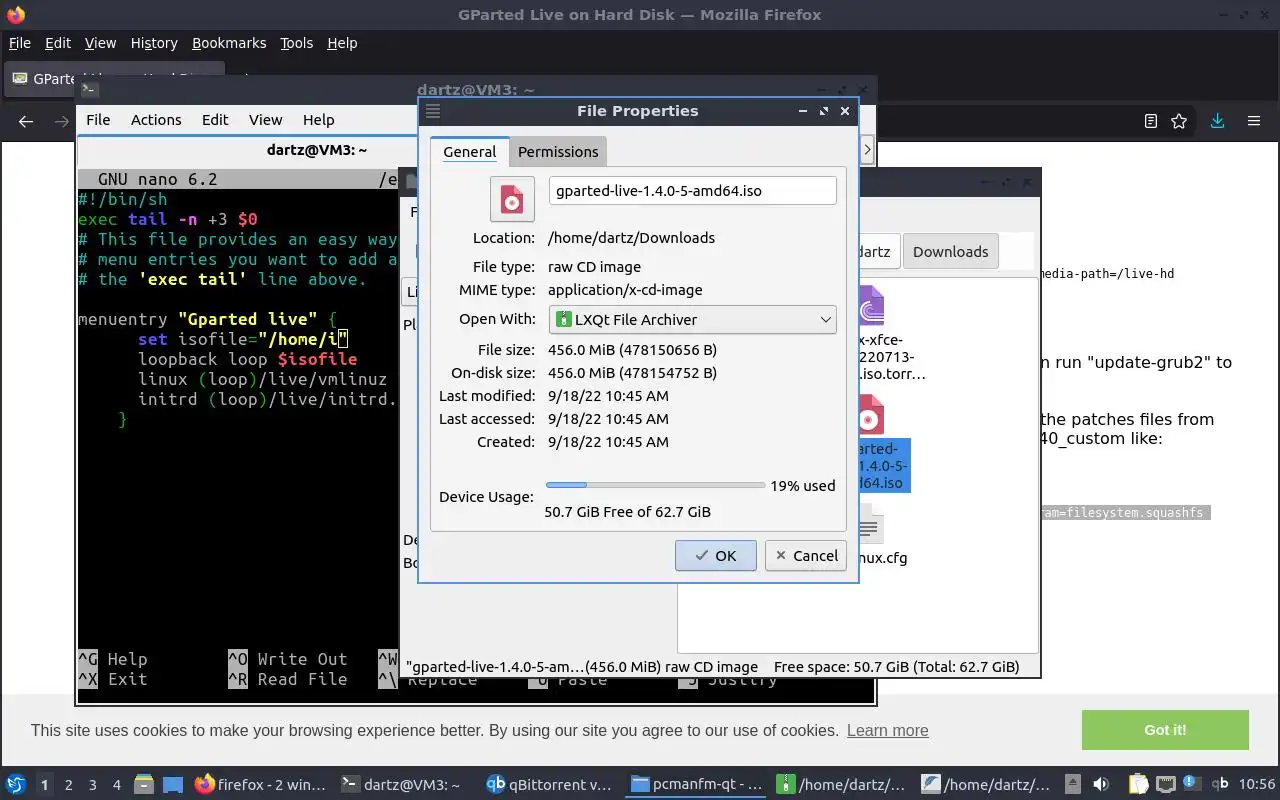Click update notifier tray icon
The height and width of the screenshot is (800, 1280).
click(1192, 783)
